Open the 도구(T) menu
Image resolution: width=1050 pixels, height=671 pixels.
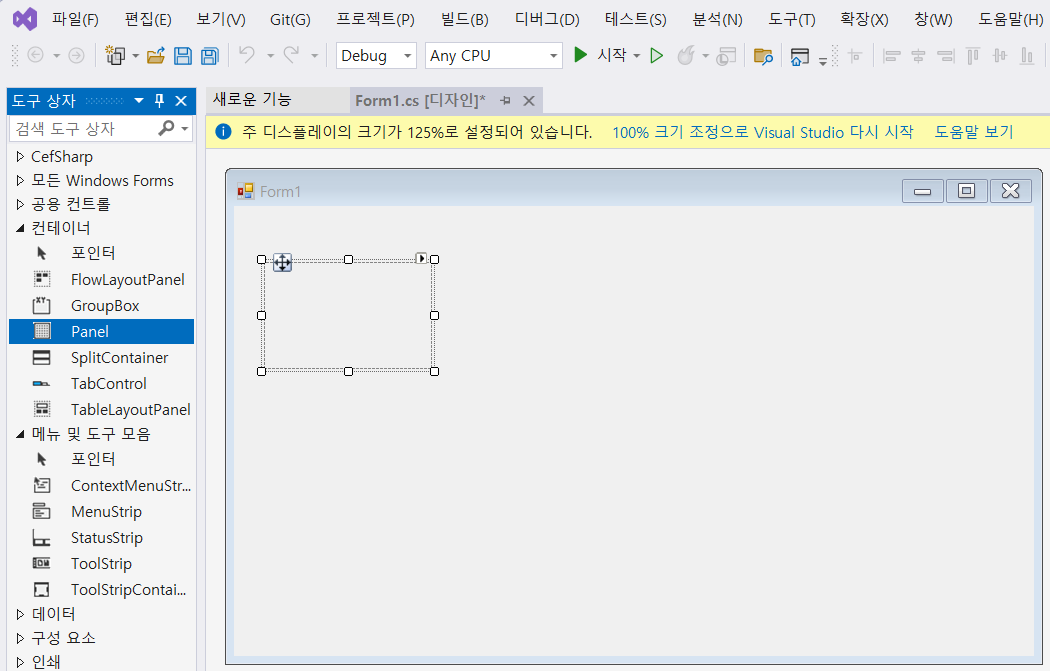[792, 19]
